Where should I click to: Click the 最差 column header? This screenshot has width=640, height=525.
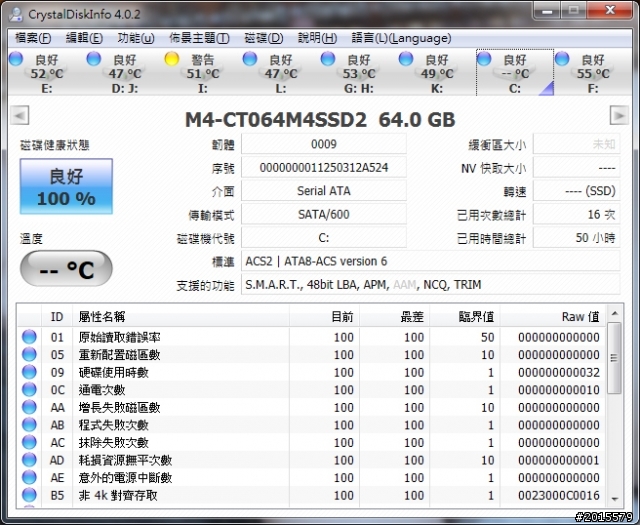click(395, 316)
